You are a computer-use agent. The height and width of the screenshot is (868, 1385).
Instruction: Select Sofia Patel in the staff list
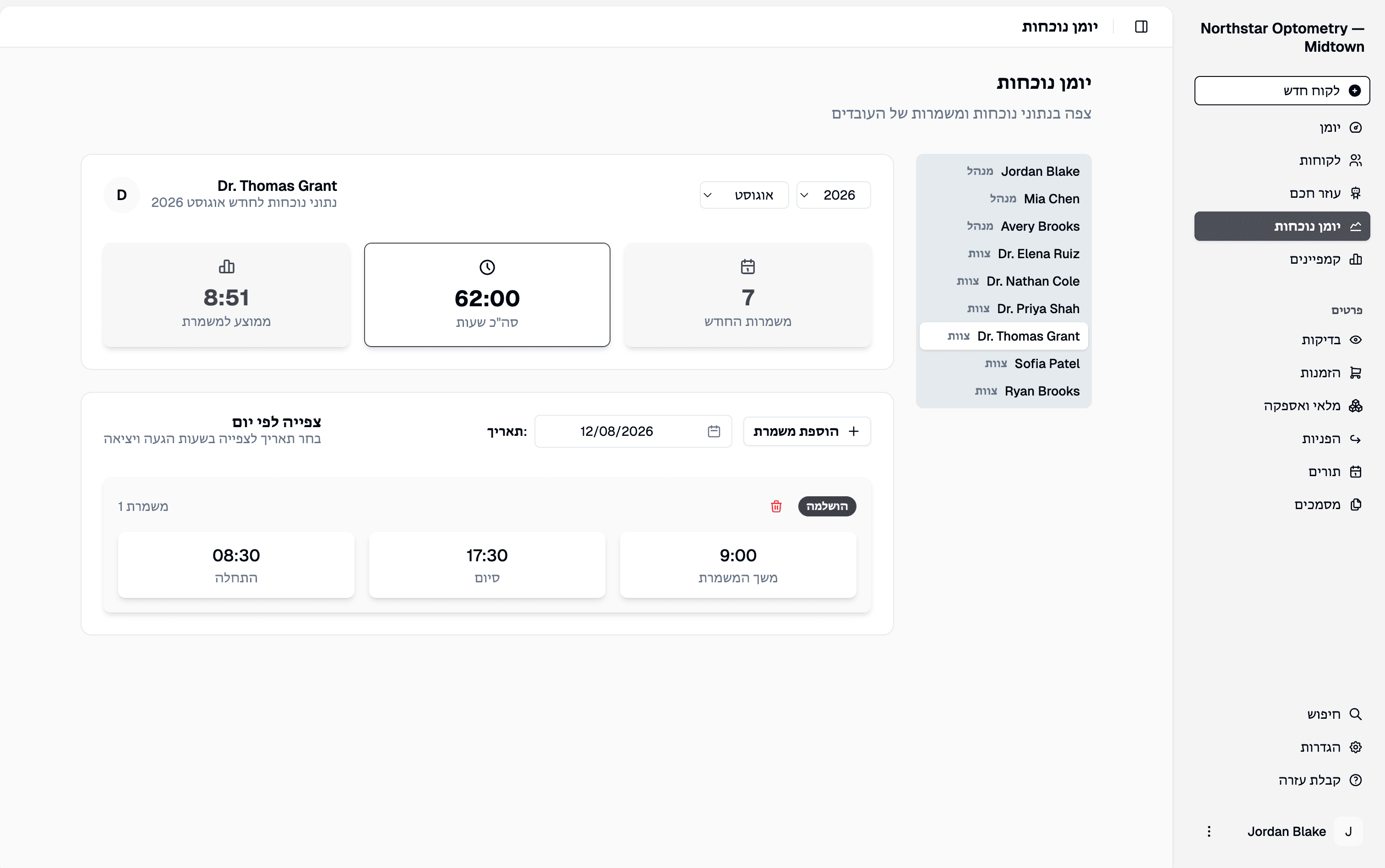pyautogui.click(x=1004, y=364)
